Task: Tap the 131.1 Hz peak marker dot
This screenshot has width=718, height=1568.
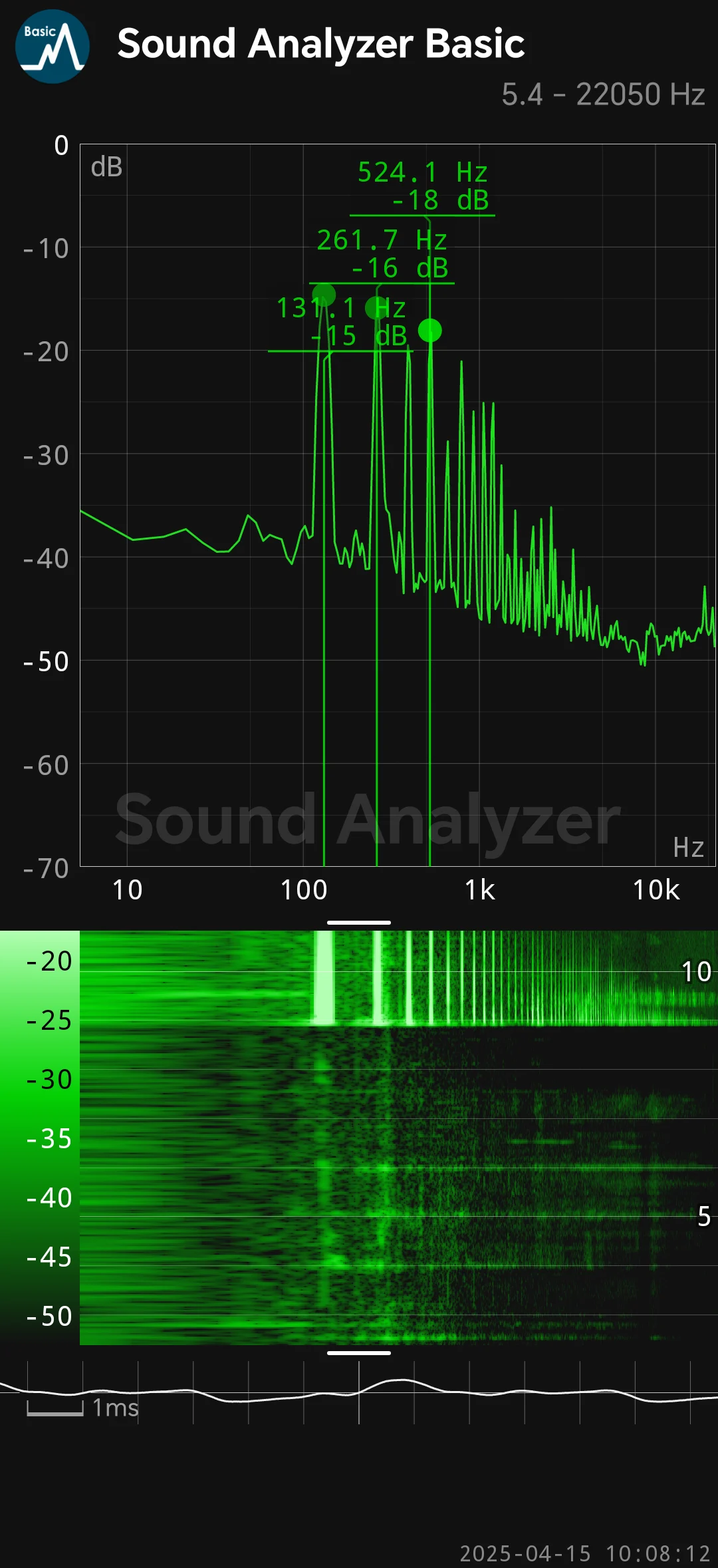Action: click(x=324, y=295)
